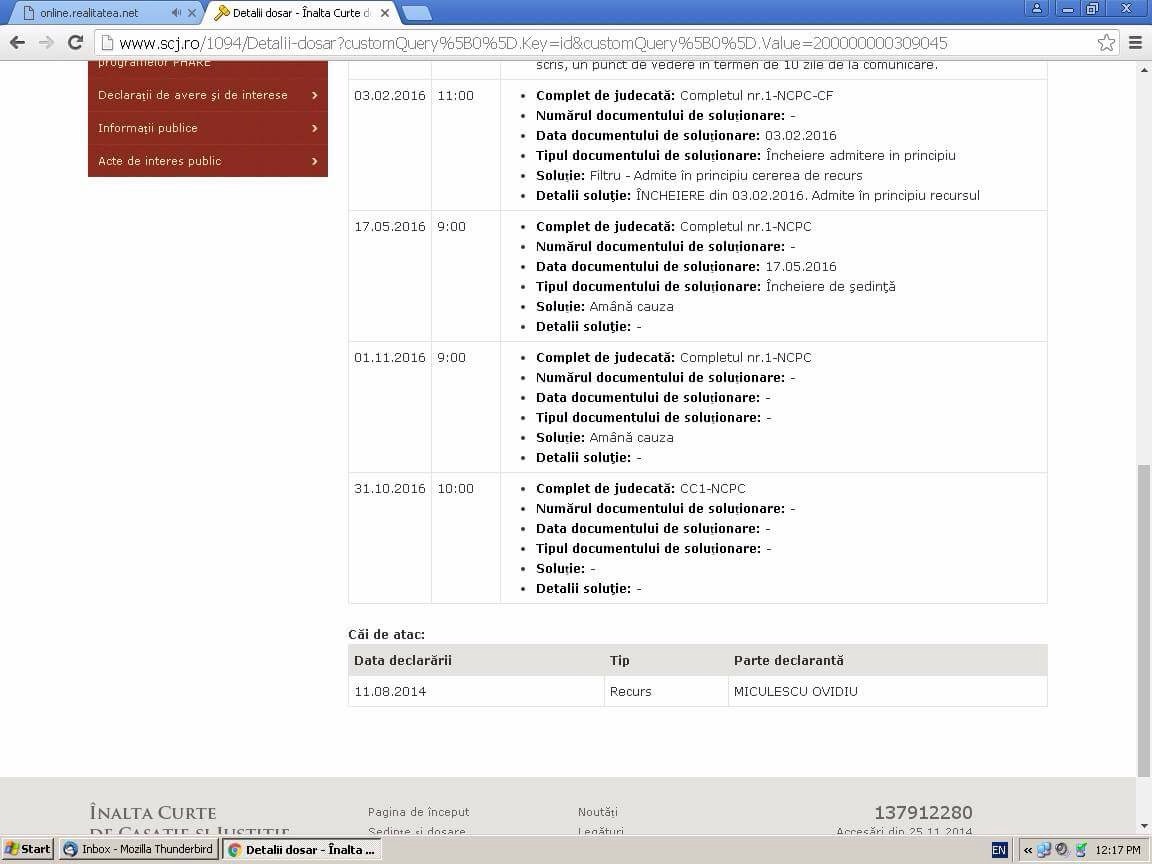Close the online.realitatea.net tab
This screenshot has height=864, width=1152.
pyautogui.click(x=192, y=13)
